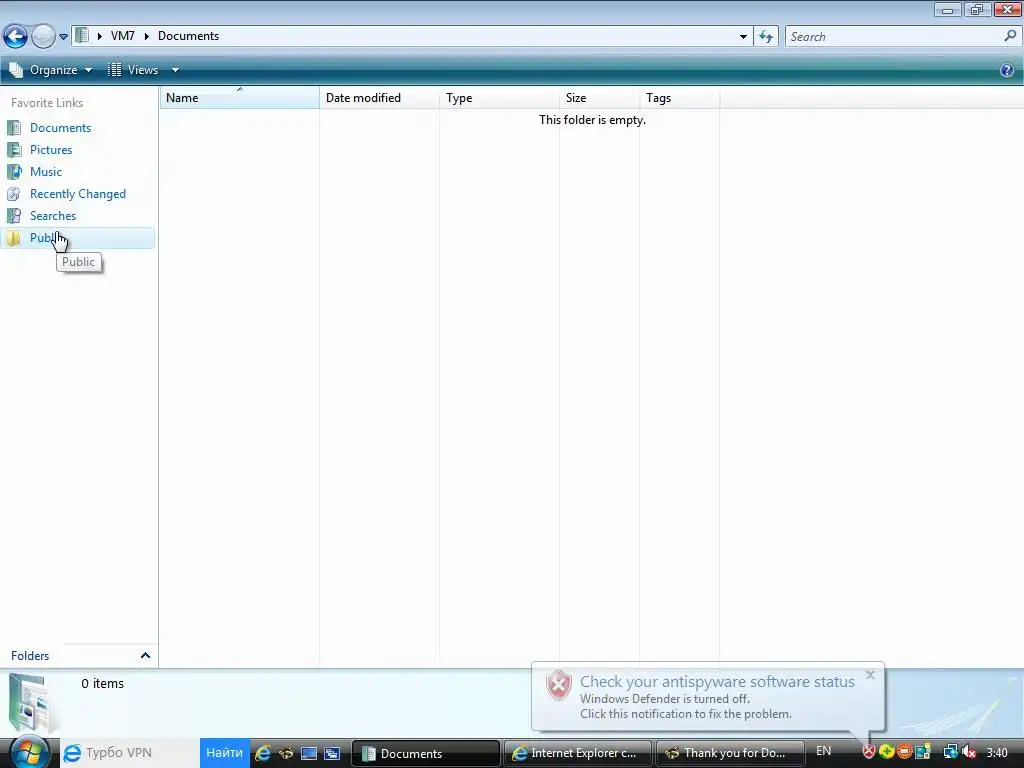
Task: Click the EN language indicator
Action: [x=824, y=751]
